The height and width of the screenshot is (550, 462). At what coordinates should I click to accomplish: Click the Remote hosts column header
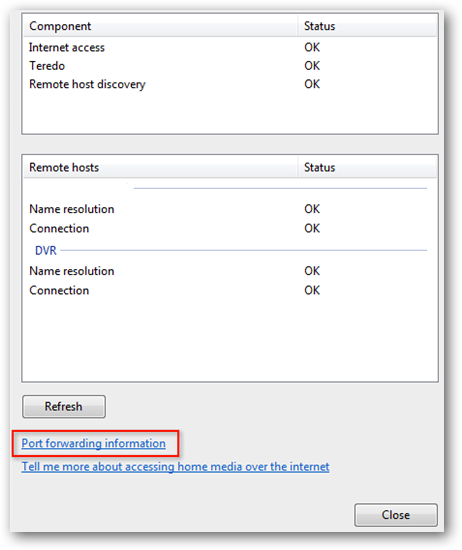(160, 167)
